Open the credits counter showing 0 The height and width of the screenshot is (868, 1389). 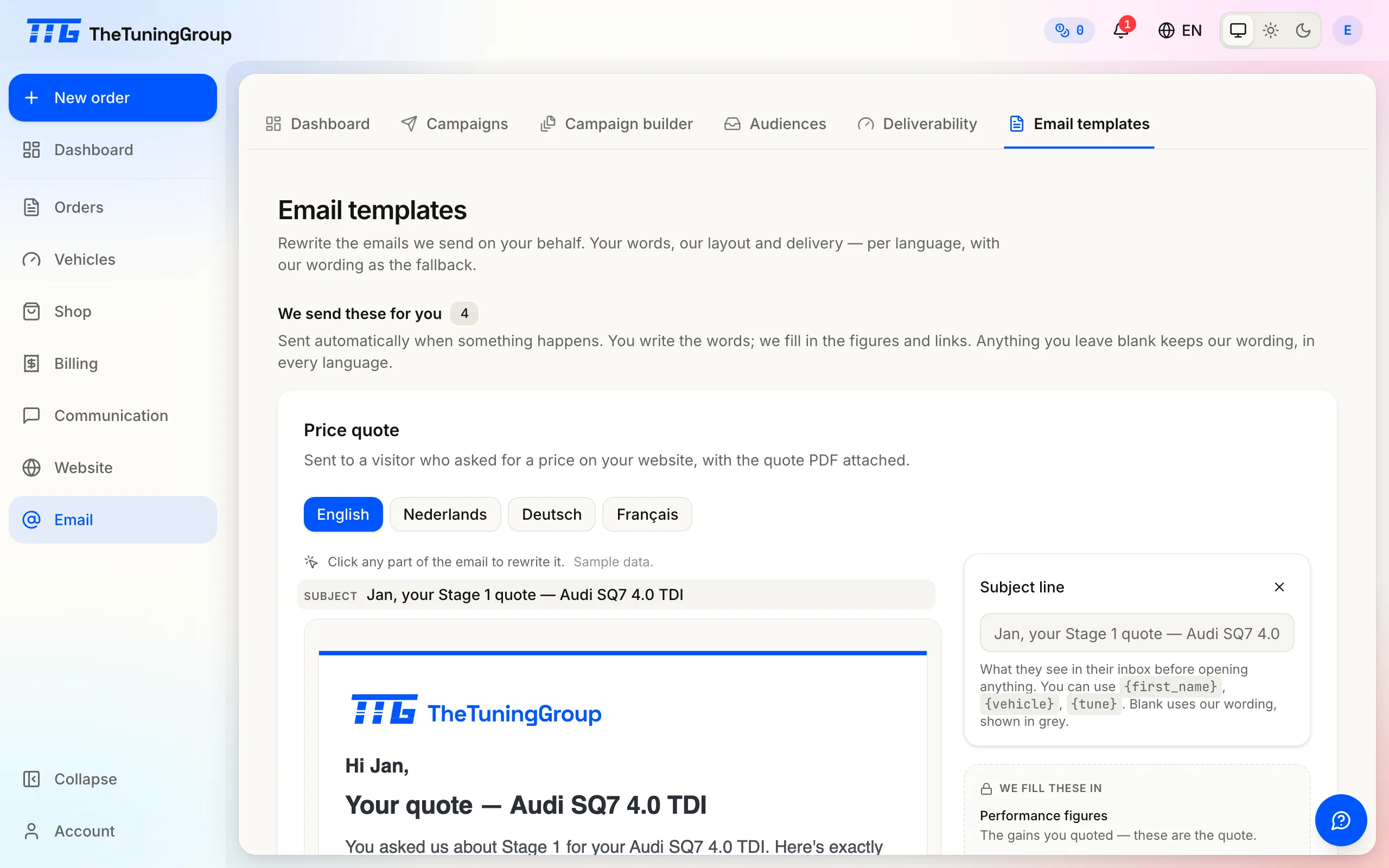click(1069, 30)
